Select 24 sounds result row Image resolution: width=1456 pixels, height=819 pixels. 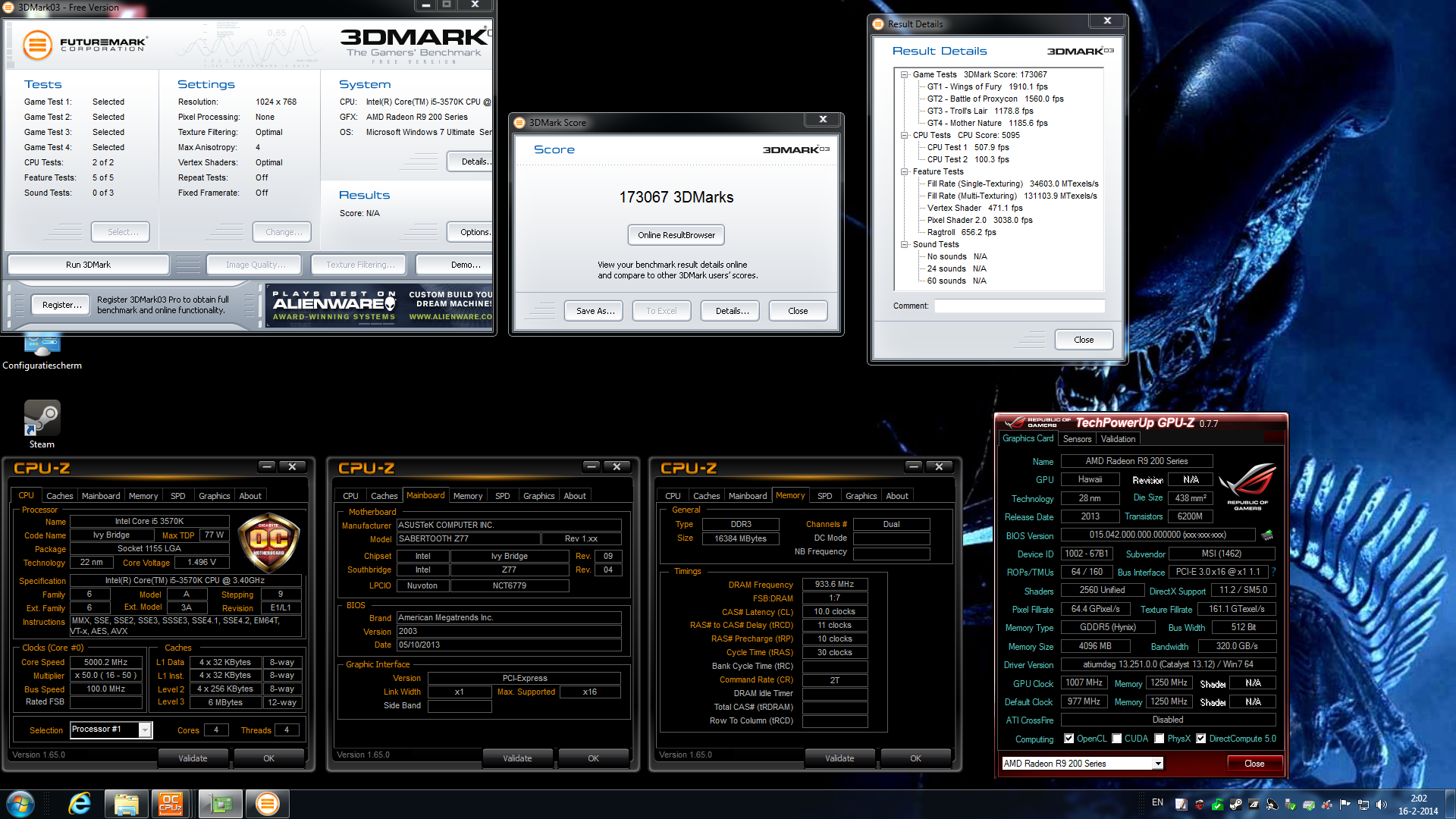956,268
